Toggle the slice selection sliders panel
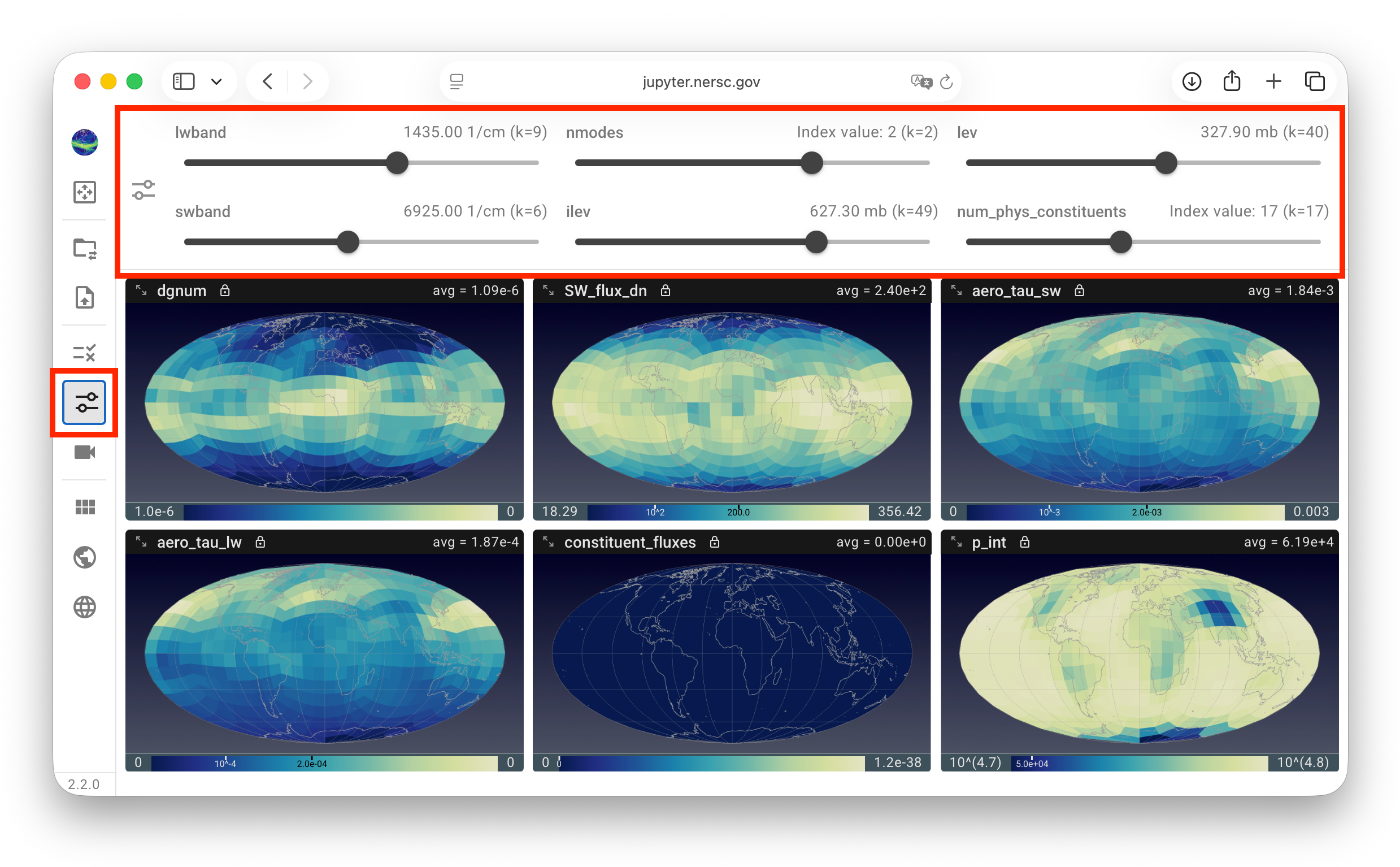Image resolution: width=1400 pixels, height=867 pixels. [84, 402]
